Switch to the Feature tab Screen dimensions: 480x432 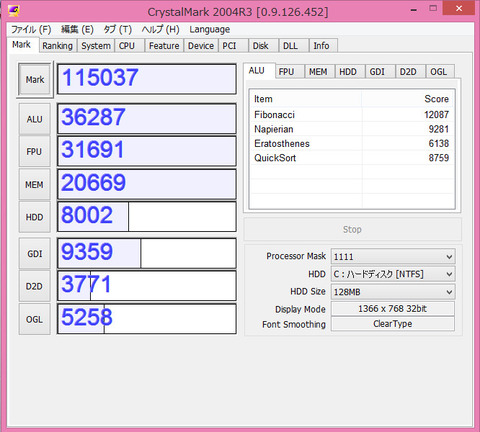click(x=164, y=46)
